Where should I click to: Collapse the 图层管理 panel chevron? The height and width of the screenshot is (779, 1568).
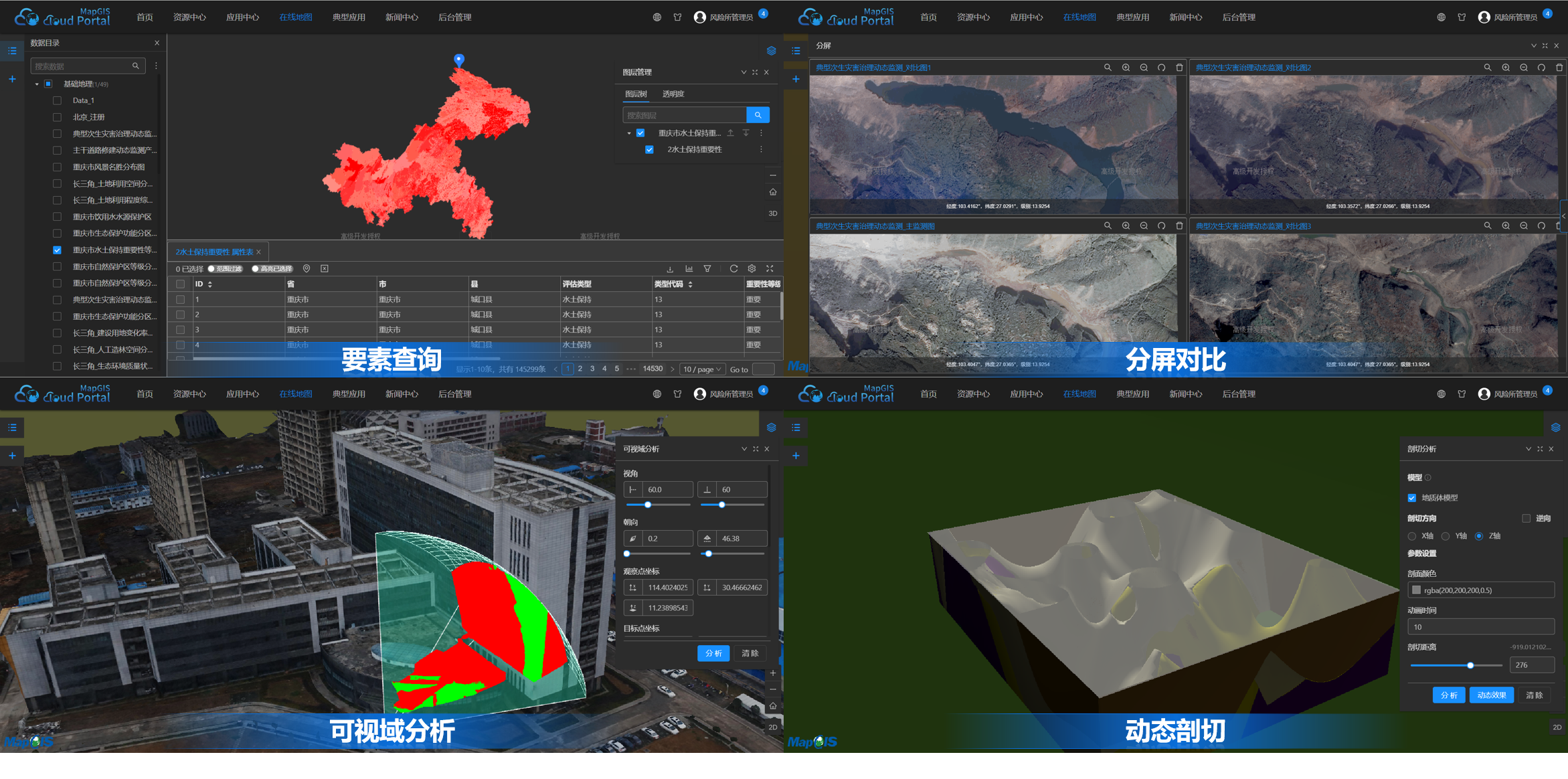coord(744,72)
